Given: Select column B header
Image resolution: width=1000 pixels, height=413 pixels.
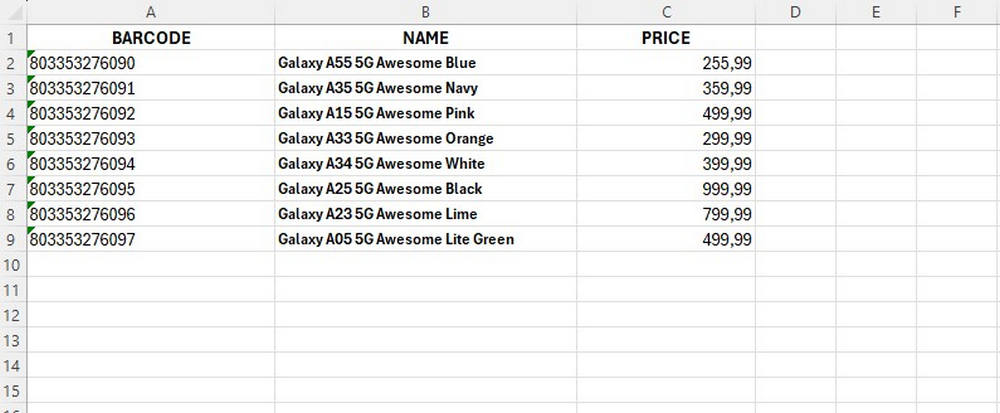Looking at the screenshot, I should [x=425, y=12].
